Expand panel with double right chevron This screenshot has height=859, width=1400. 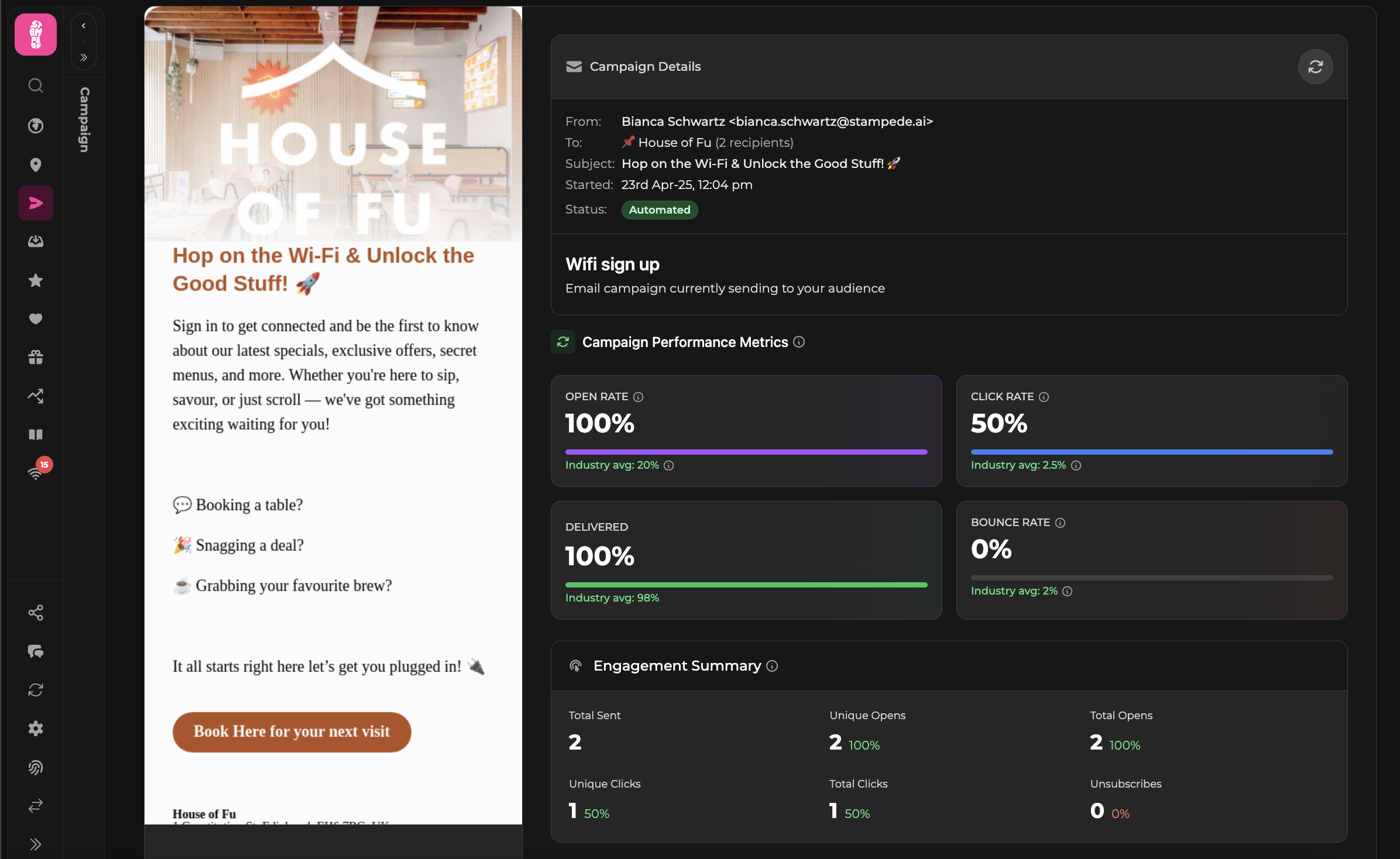tap(84, 57)
